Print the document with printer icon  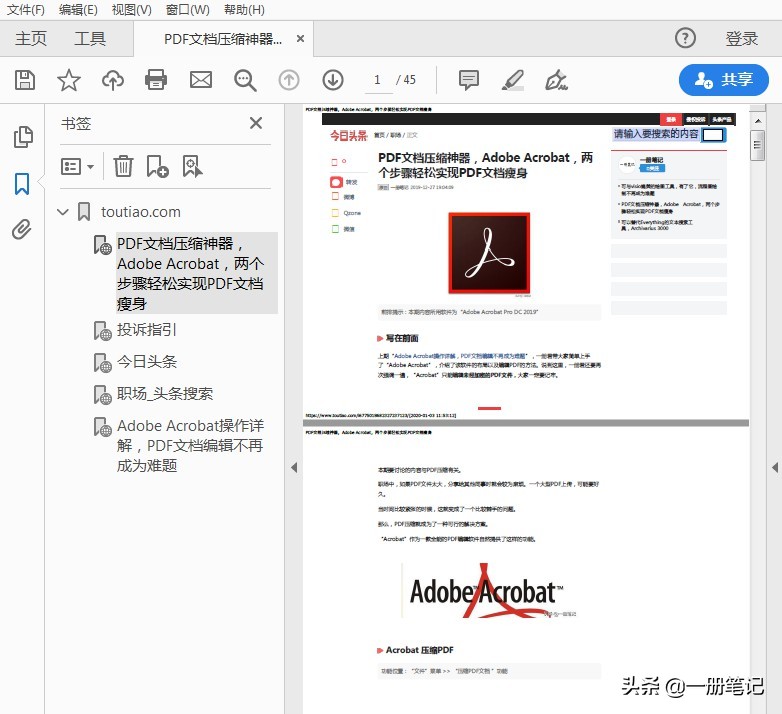pyautogui.click(x=156, y=80)
